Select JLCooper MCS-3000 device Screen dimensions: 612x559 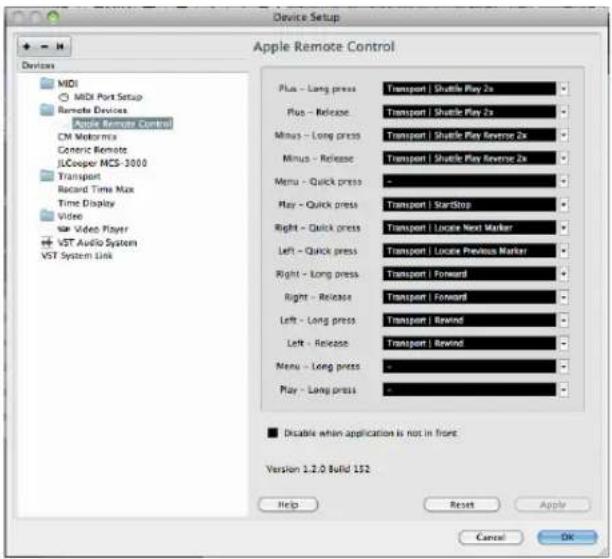coord(102,163)
